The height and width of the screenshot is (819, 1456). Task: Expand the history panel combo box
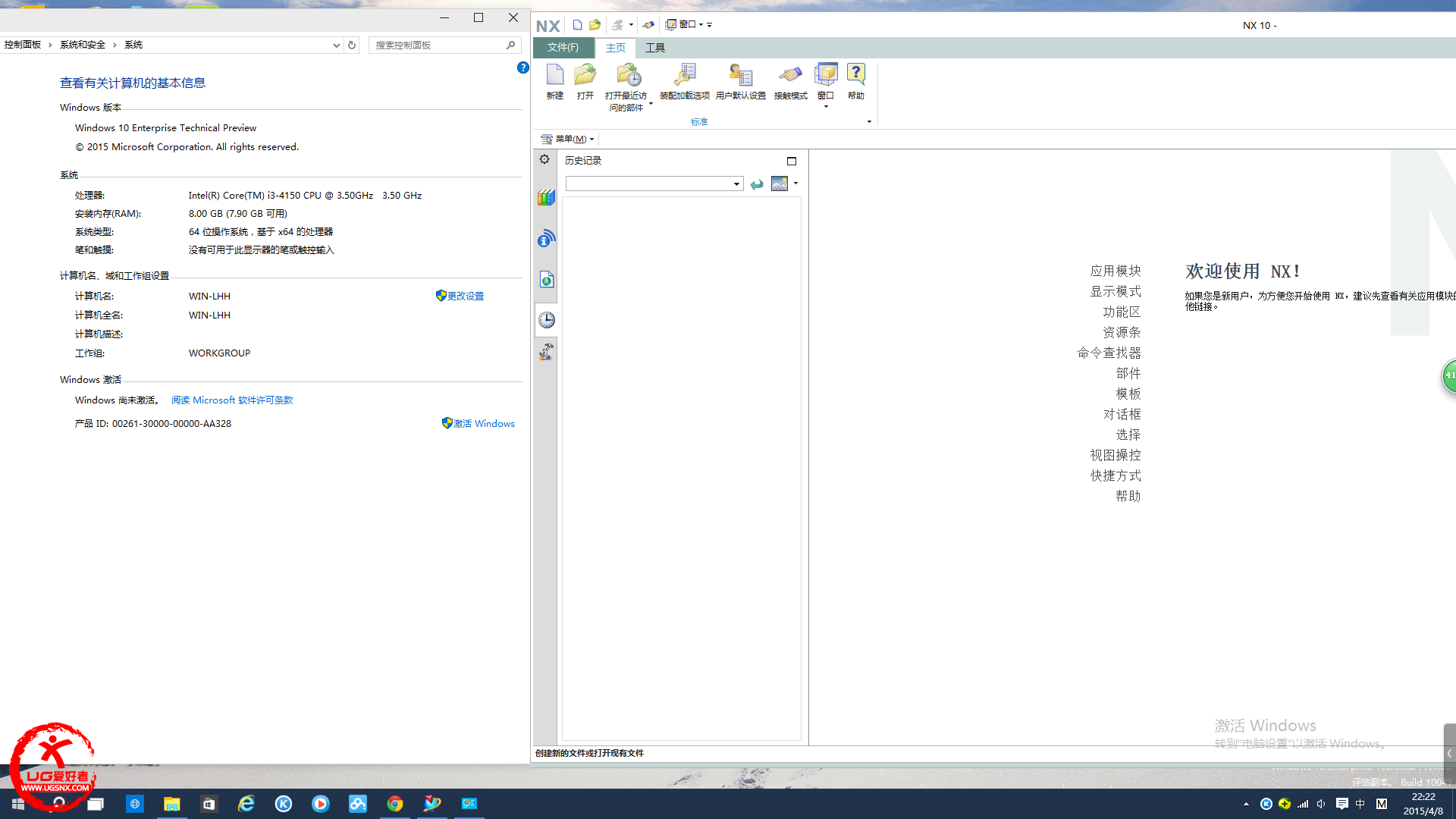736,184
